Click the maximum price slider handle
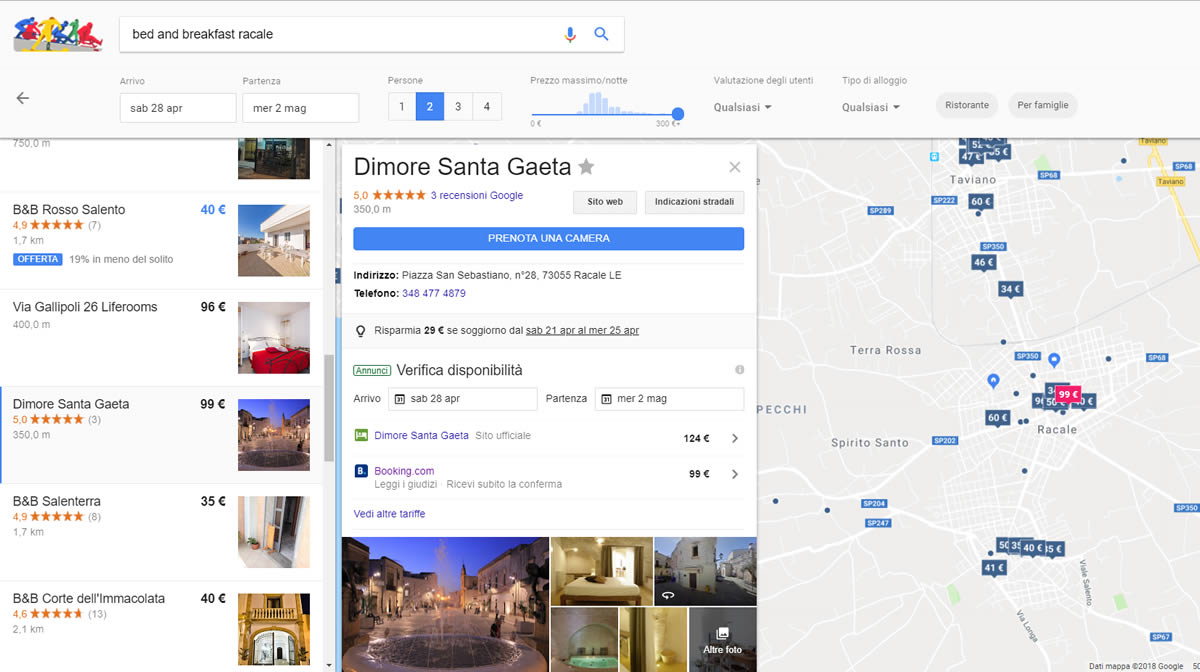This screenshot has height=672, width=1200. (x=678, y=114)
